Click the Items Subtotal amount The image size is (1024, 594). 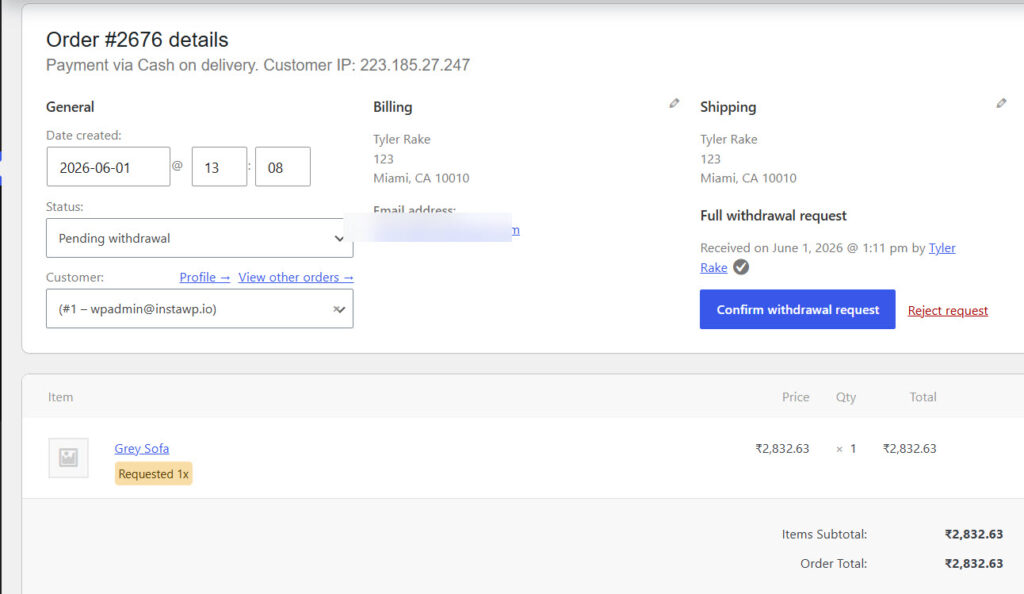[x=974, y=534]
